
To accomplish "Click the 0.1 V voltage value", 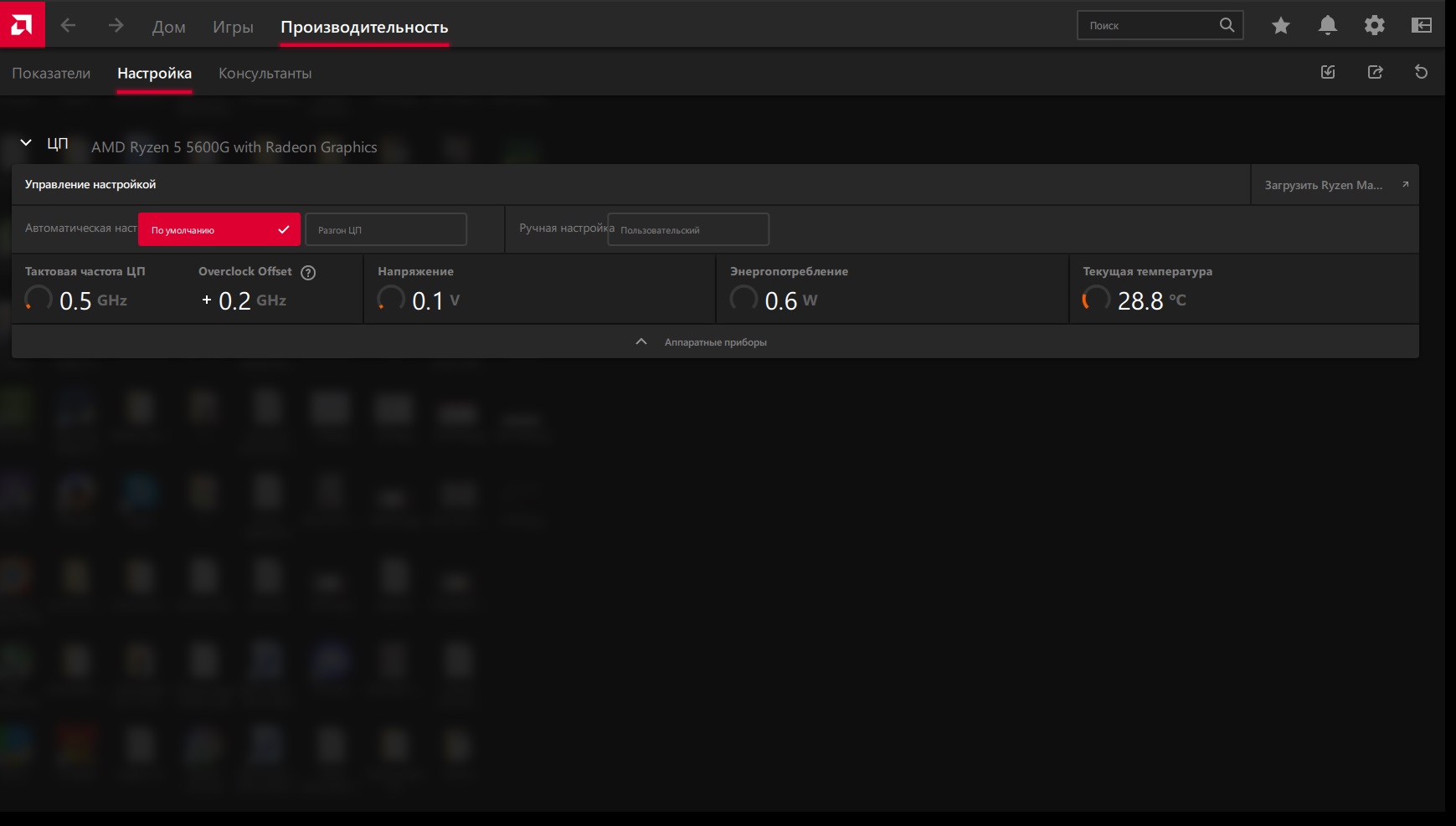I will 436,300.
